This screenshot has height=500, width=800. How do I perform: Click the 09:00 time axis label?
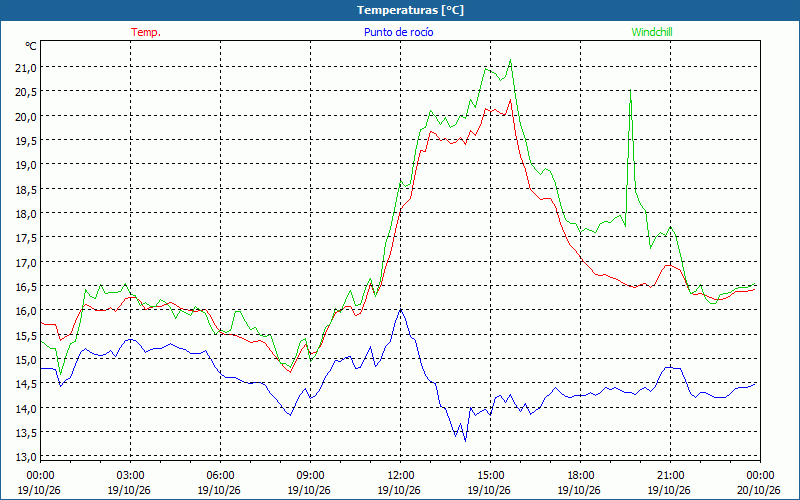(x=310, y=476)
